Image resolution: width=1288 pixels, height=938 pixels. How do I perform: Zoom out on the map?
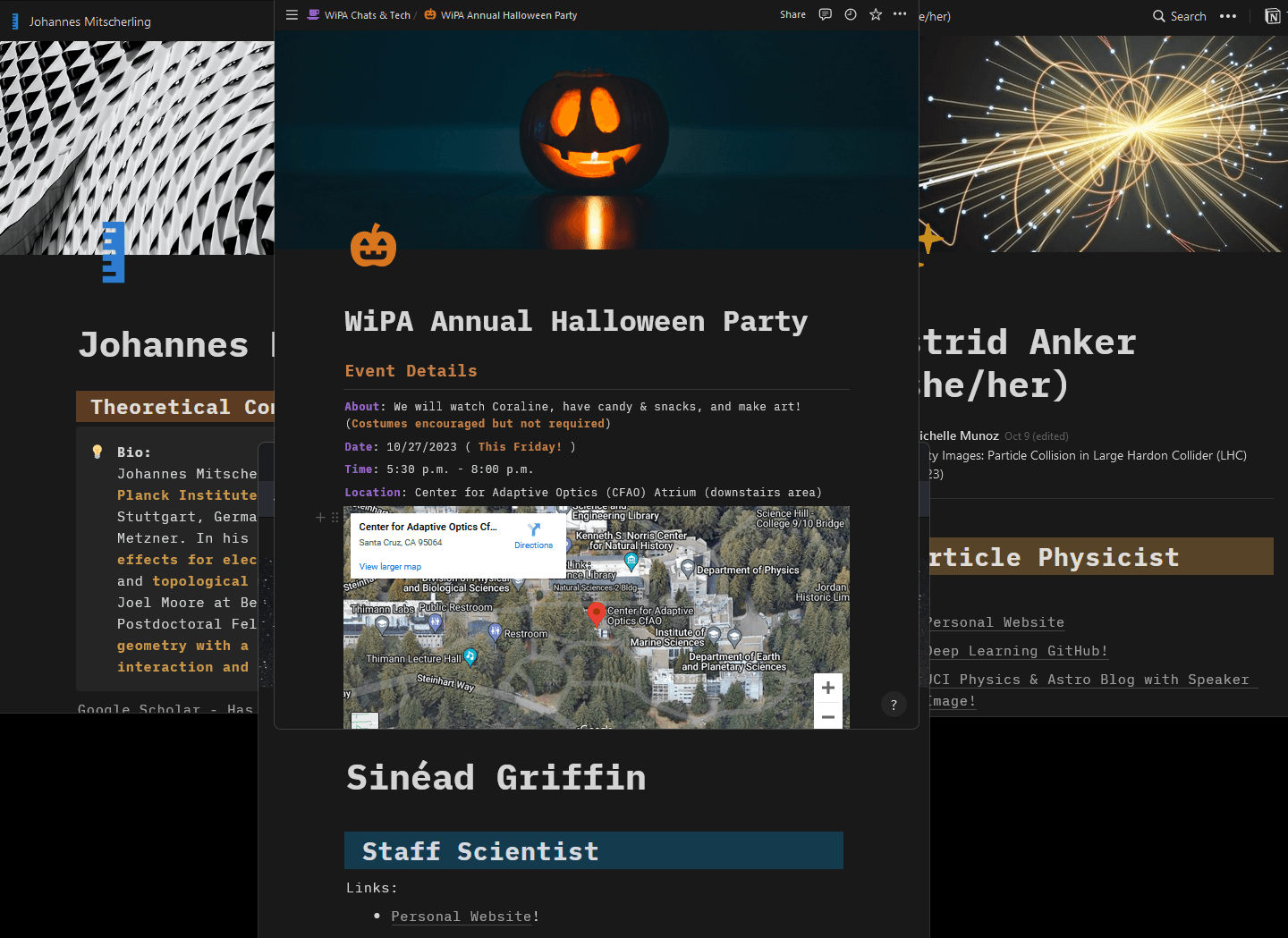pos(828,716)
